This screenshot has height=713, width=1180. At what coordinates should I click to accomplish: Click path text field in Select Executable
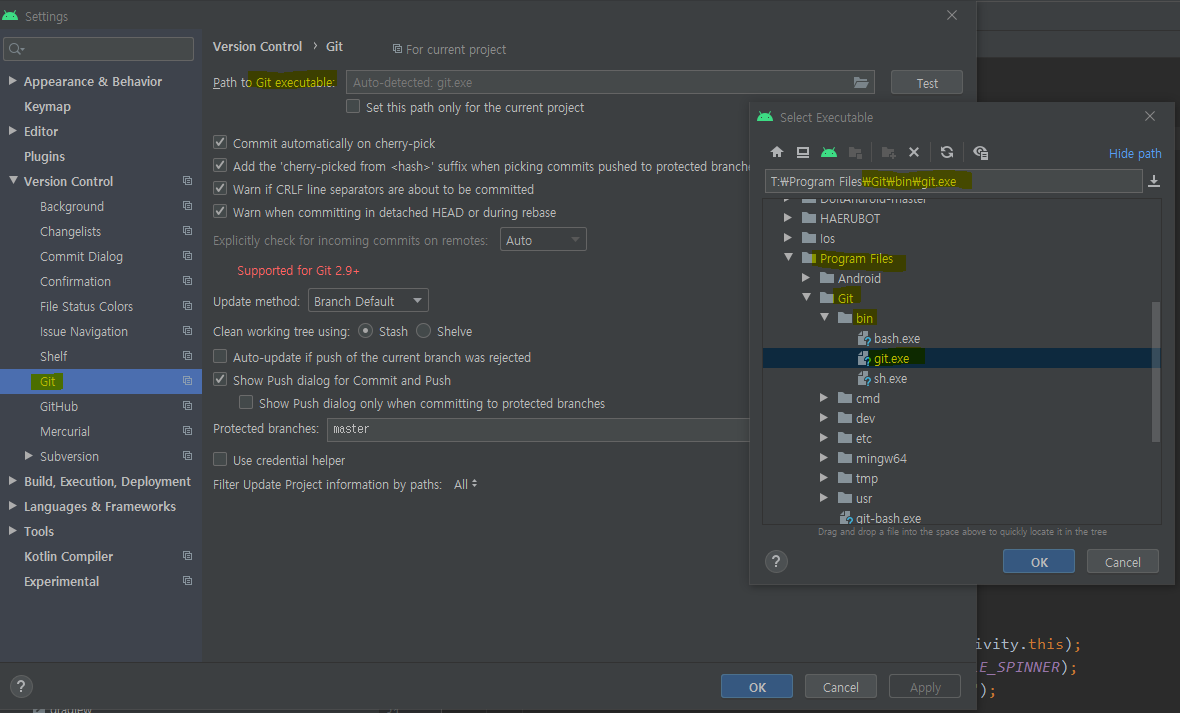[953, 181]
